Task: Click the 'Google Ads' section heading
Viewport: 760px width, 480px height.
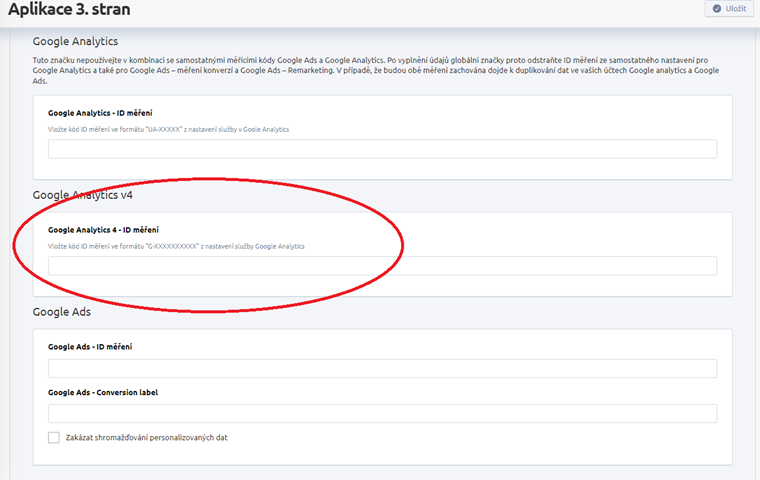Action: (x=61, y=312)
